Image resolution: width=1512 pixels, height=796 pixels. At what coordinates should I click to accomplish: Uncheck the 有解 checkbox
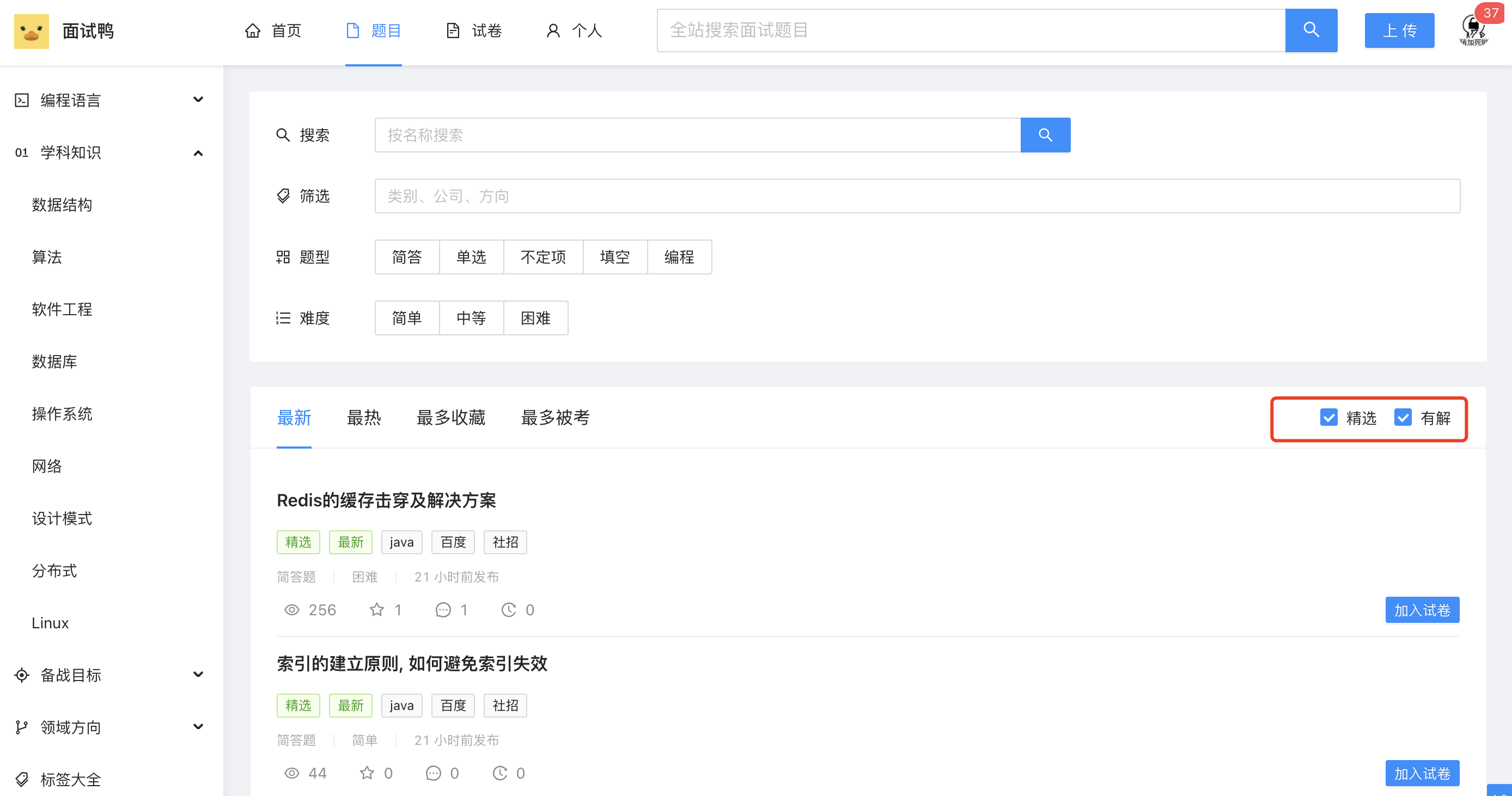1402,417
